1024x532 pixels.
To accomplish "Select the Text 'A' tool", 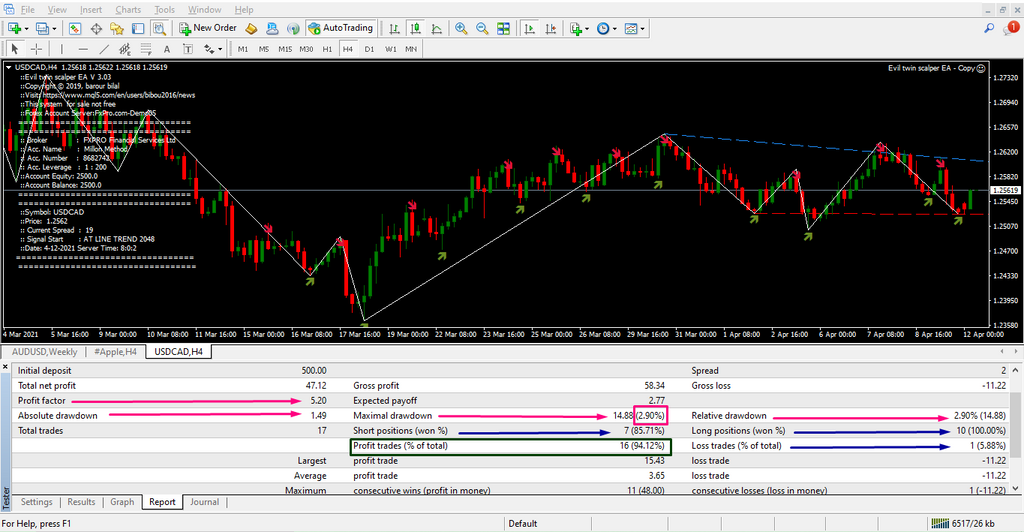I will point(167,49).
